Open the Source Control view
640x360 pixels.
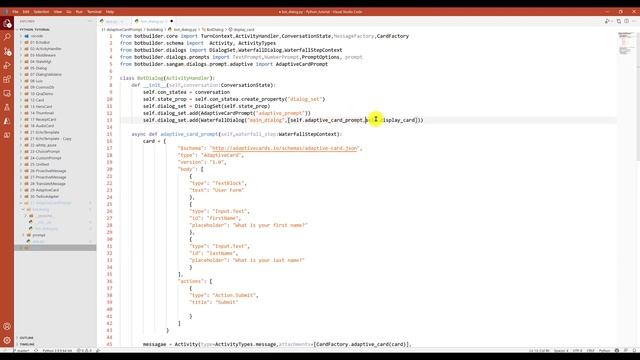click(7, 51)
